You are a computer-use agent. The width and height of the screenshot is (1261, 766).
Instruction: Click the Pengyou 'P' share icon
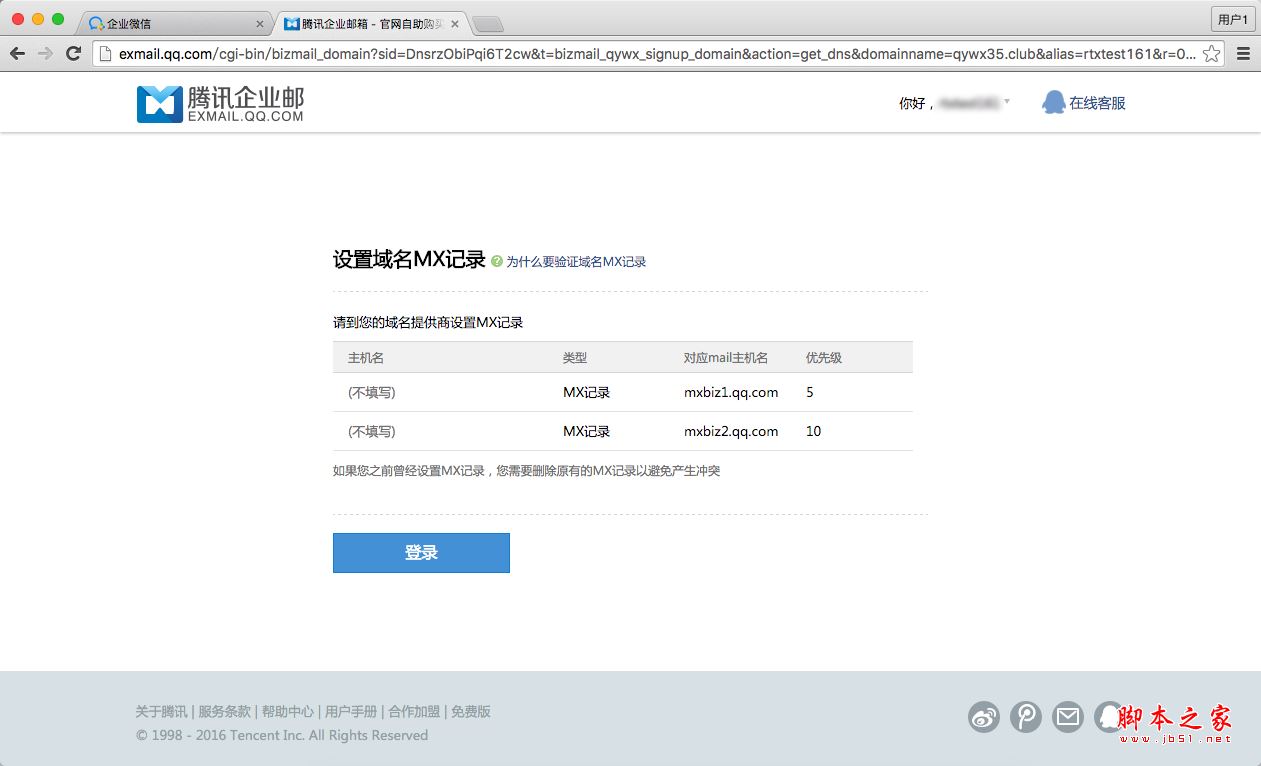(1025, 717)
